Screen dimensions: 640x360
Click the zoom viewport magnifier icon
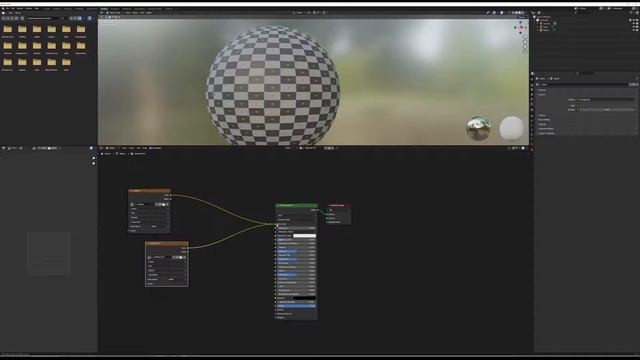click(x=525, y=37)
